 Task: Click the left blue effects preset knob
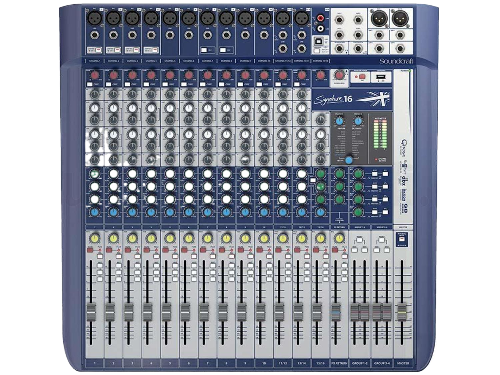[339, 121]
